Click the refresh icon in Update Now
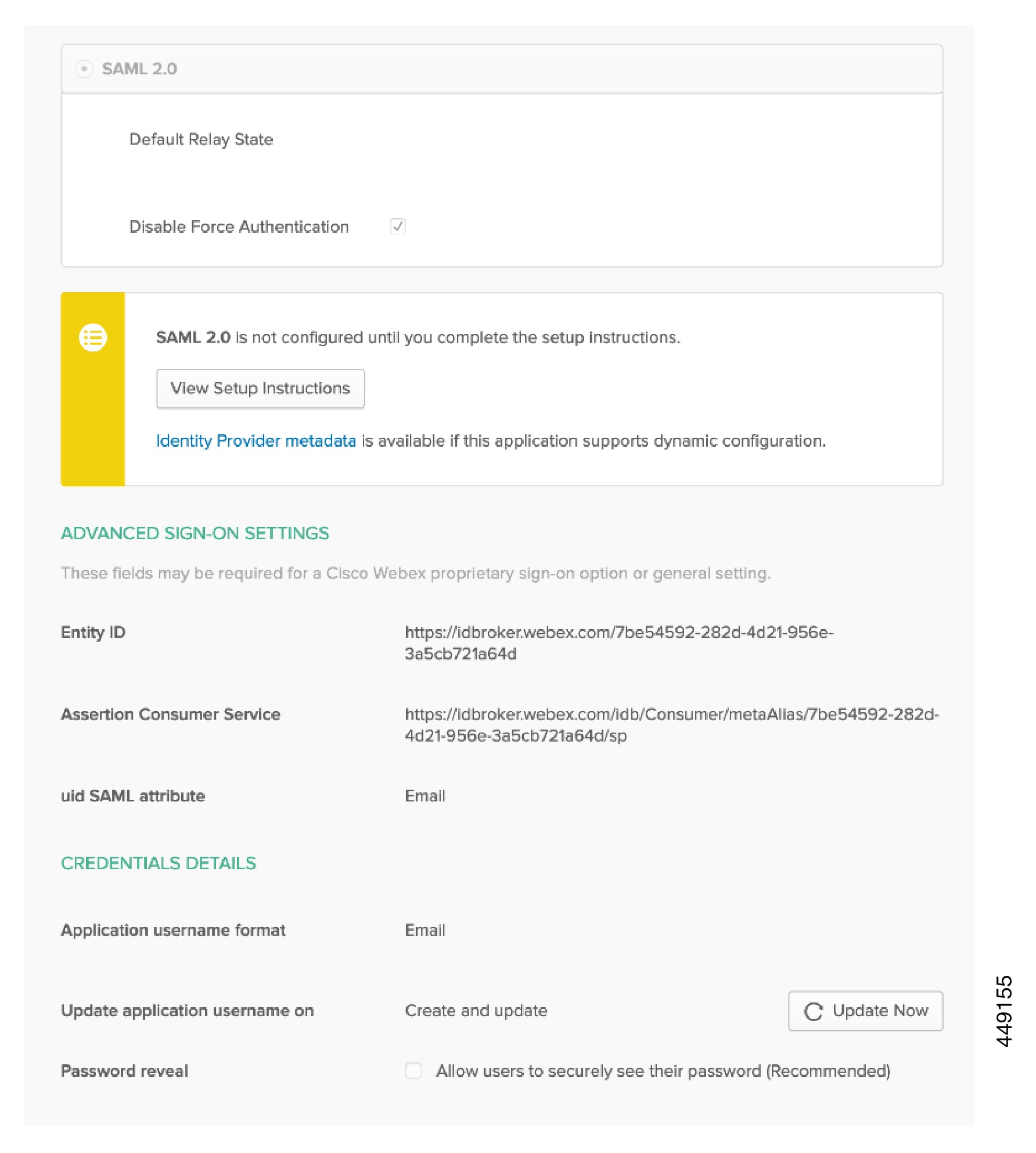Viewport: 1036px width, 1153px height. click(x=813, y=1011)
